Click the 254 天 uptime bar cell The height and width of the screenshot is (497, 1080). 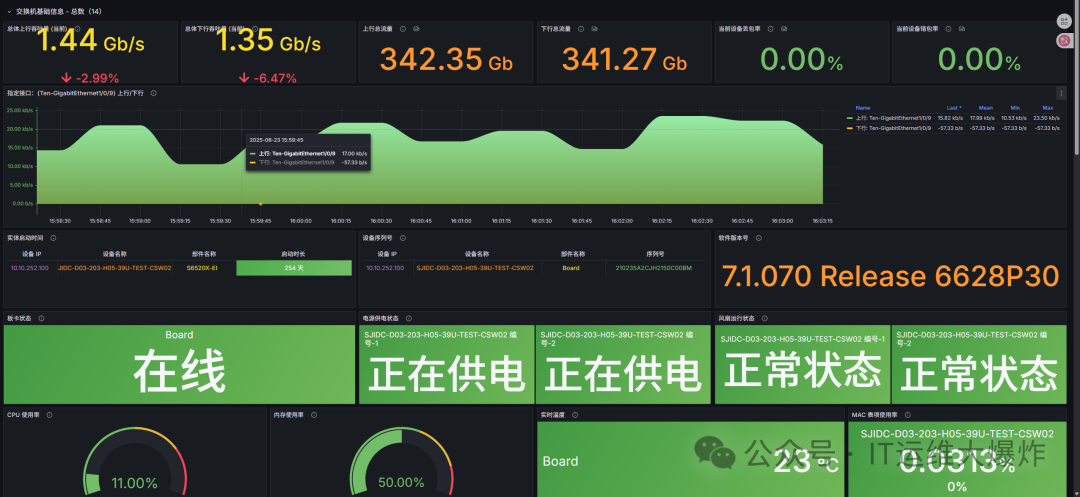click(294, 268)
